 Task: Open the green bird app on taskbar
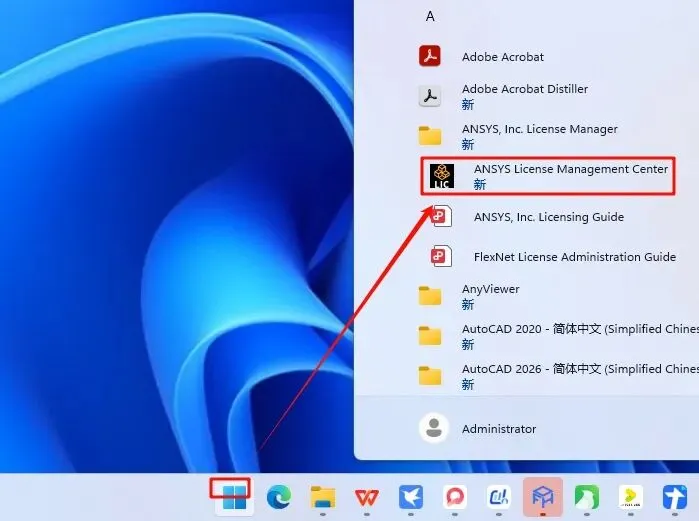587,497
